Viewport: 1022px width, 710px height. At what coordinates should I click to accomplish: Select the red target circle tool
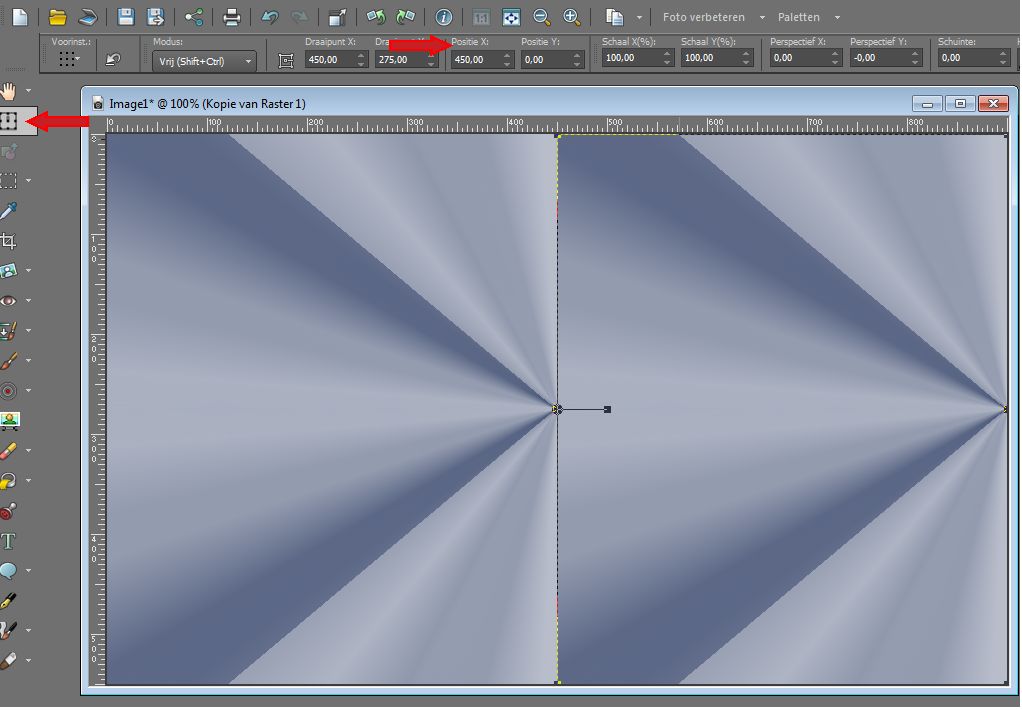[x=8, y=391]
